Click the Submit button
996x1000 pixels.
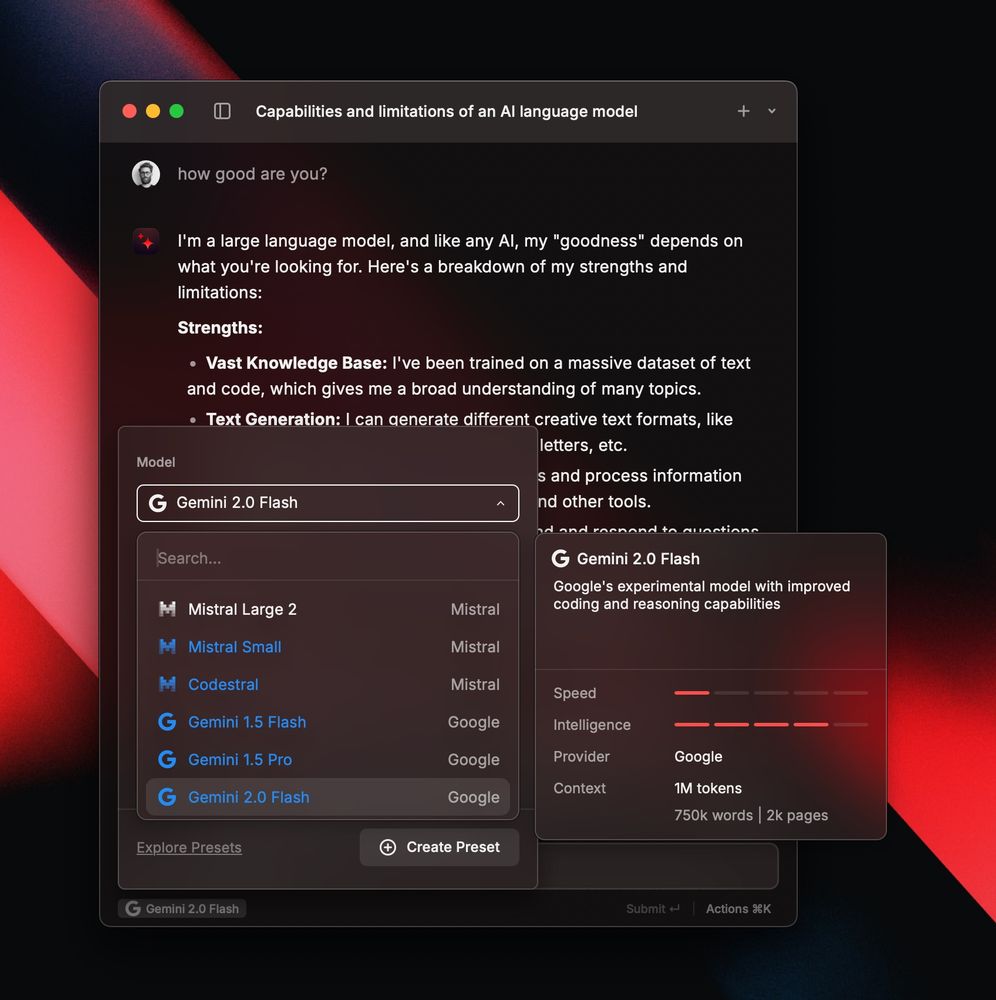point(652,909)
